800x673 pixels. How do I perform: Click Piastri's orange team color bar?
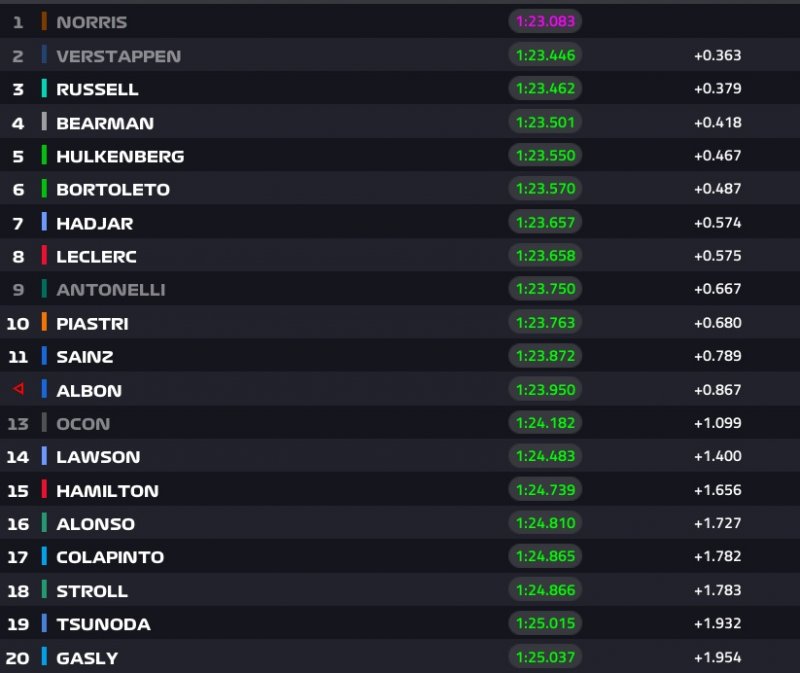point(45,322)
